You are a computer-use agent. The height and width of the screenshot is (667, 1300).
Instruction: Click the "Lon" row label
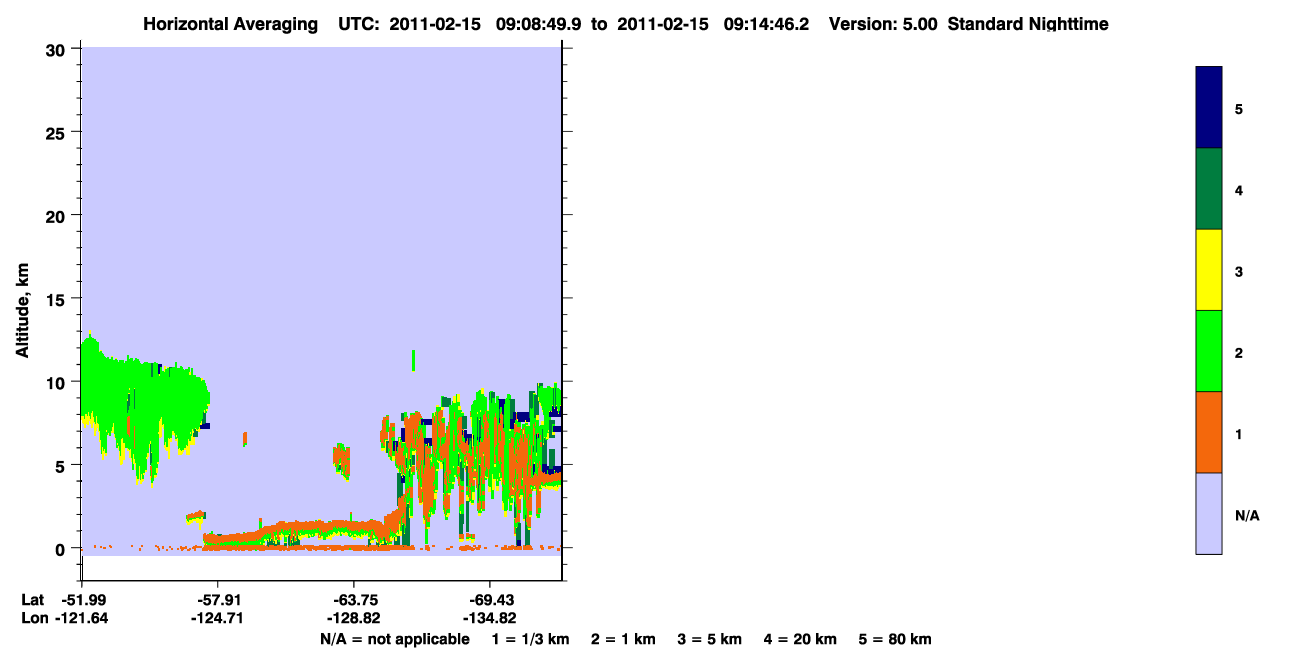tap(33, 618)
